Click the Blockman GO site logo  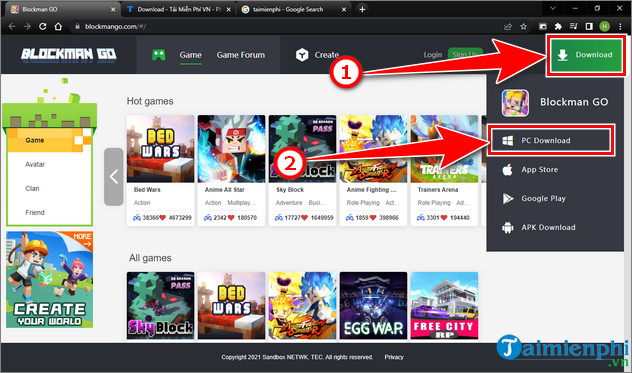pos(69,54)
